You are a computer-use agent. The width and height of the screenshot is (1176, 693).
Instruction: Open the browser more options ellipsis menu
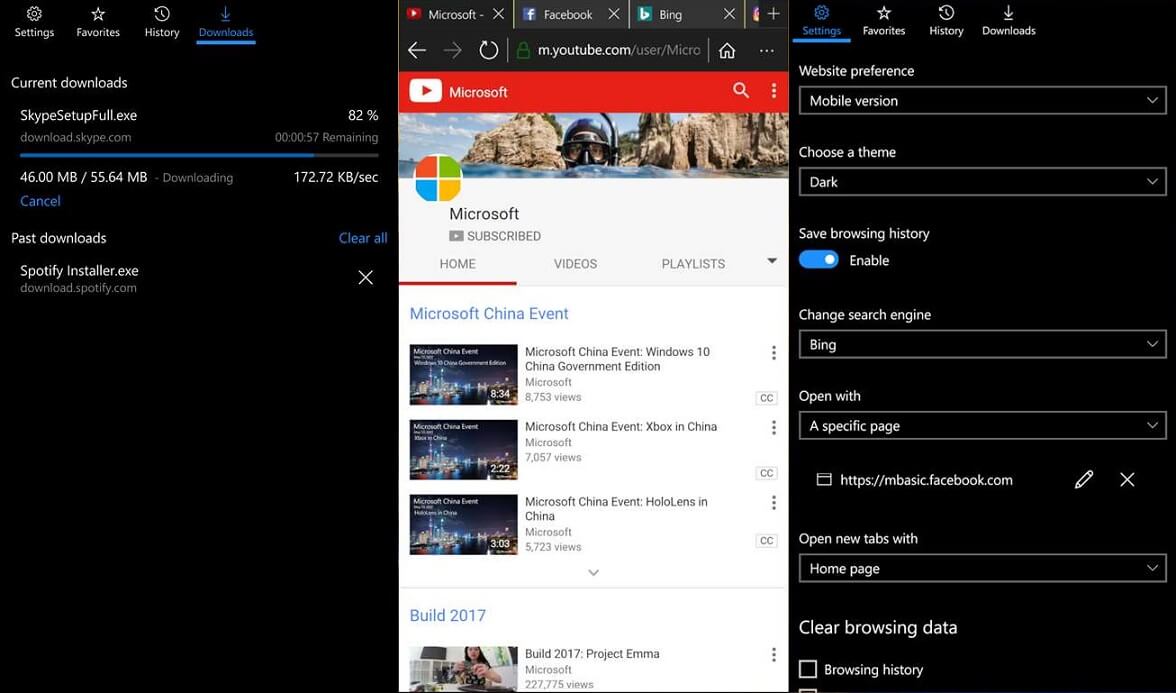point(766,50)
